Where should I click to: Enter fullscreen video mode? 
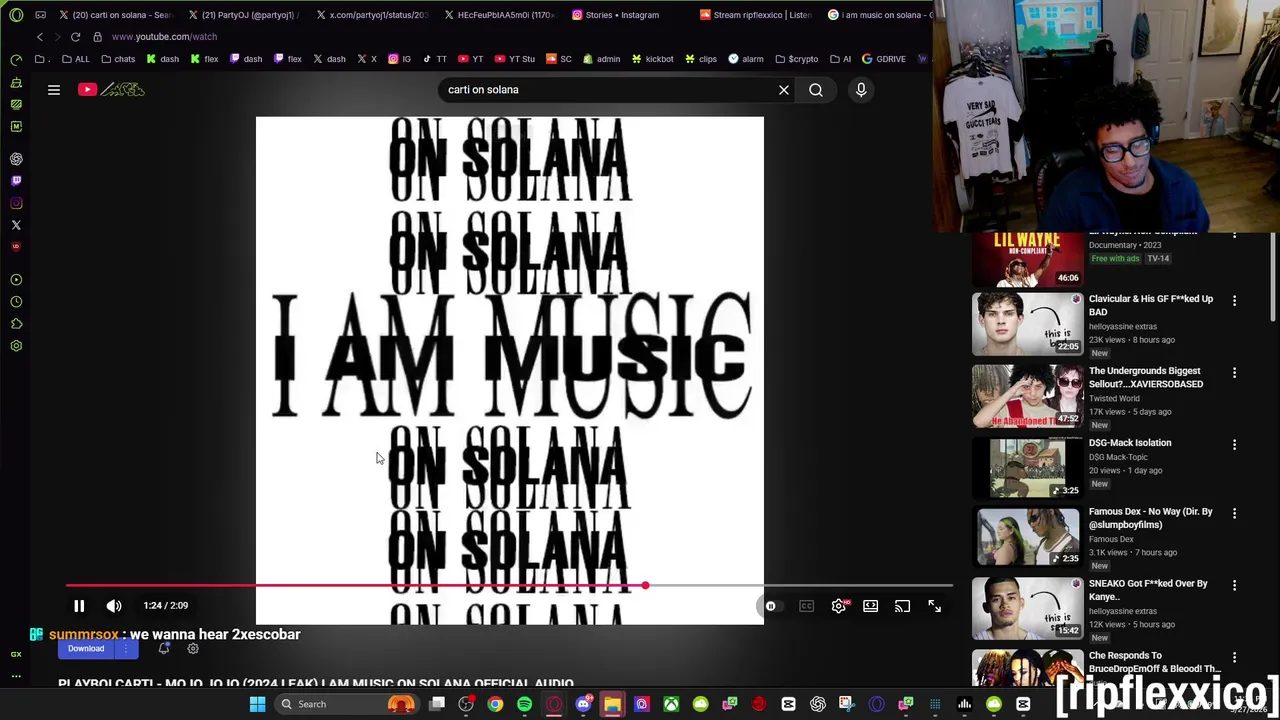[934, 606]
